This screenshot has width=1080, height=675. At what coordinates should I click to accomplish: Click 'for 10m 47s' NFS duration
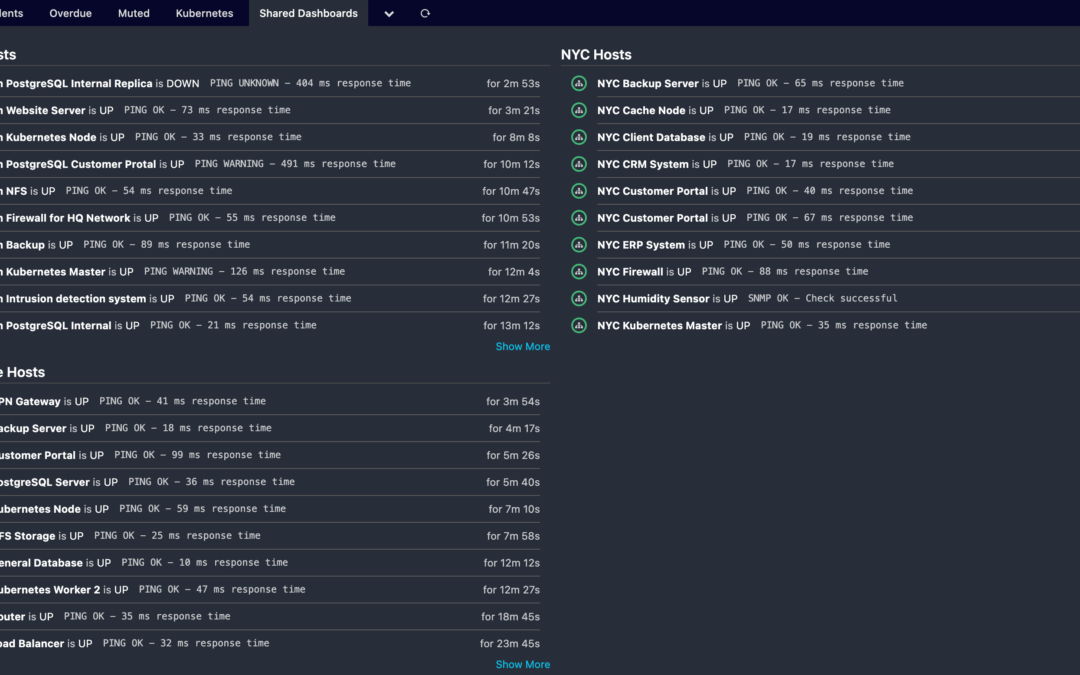click(x=511, y=191)
